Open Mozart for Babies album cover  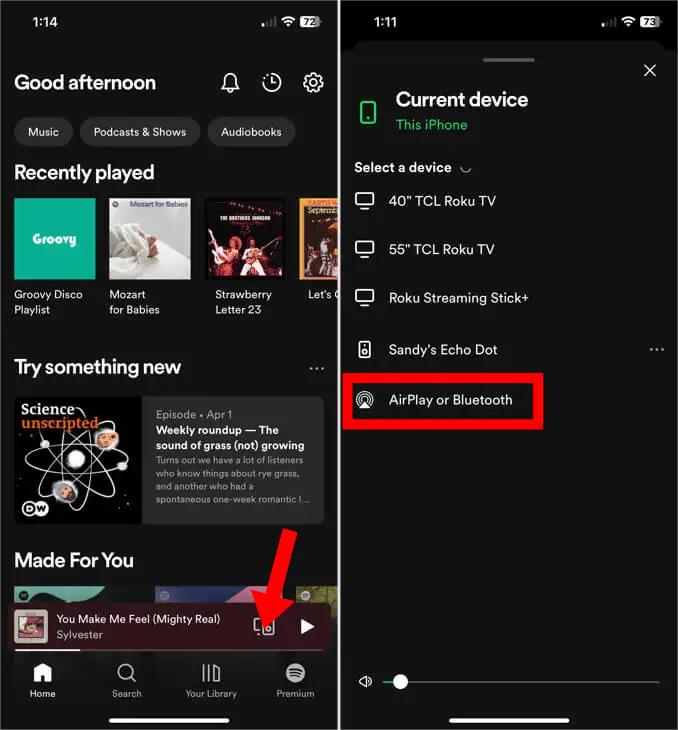[x=150, y=239]
